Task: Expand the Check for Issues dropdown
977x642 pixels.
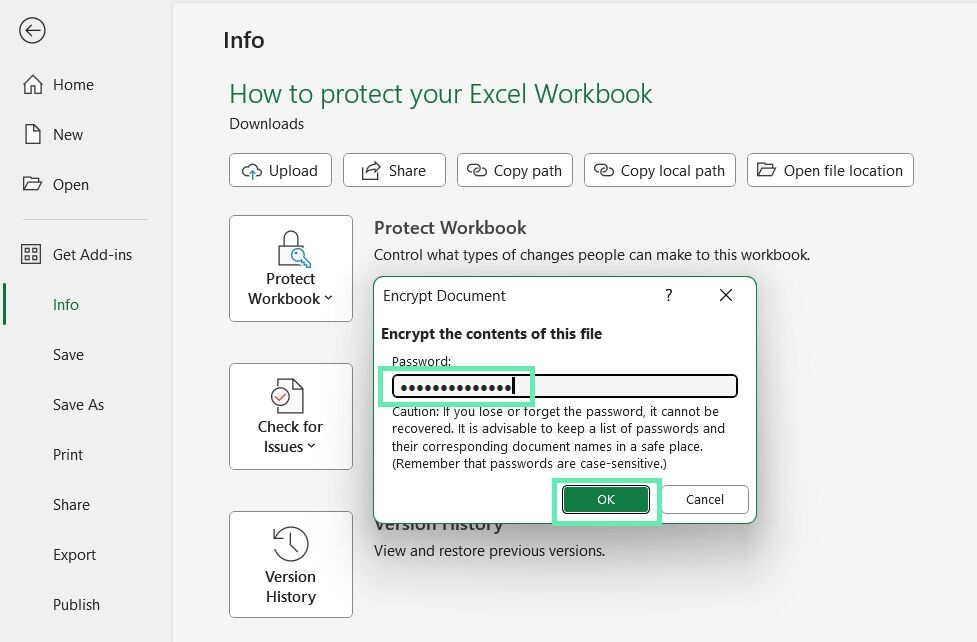Action: (291, 416)
